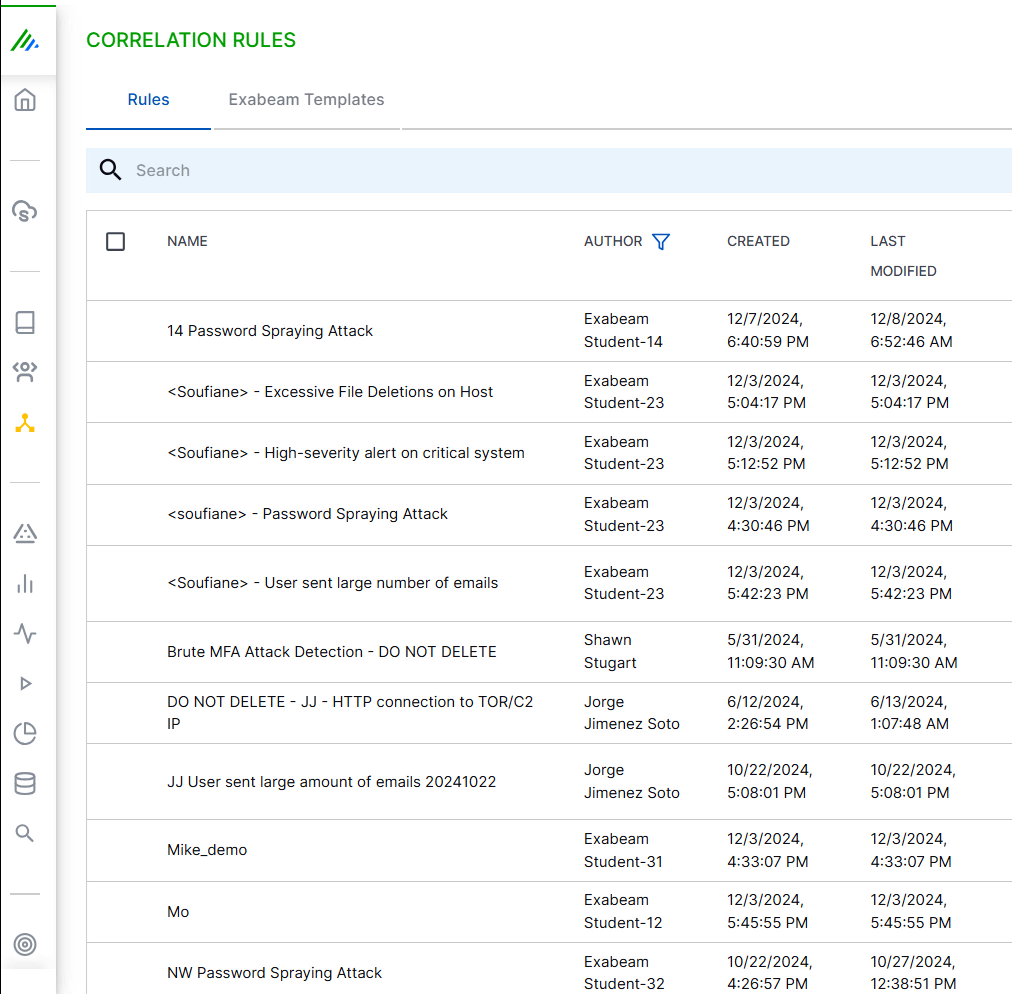This screenshot has height=994, width=1012.
Task: Open the book-shaped library sidebar icon
Action: [x=25, y=322]
